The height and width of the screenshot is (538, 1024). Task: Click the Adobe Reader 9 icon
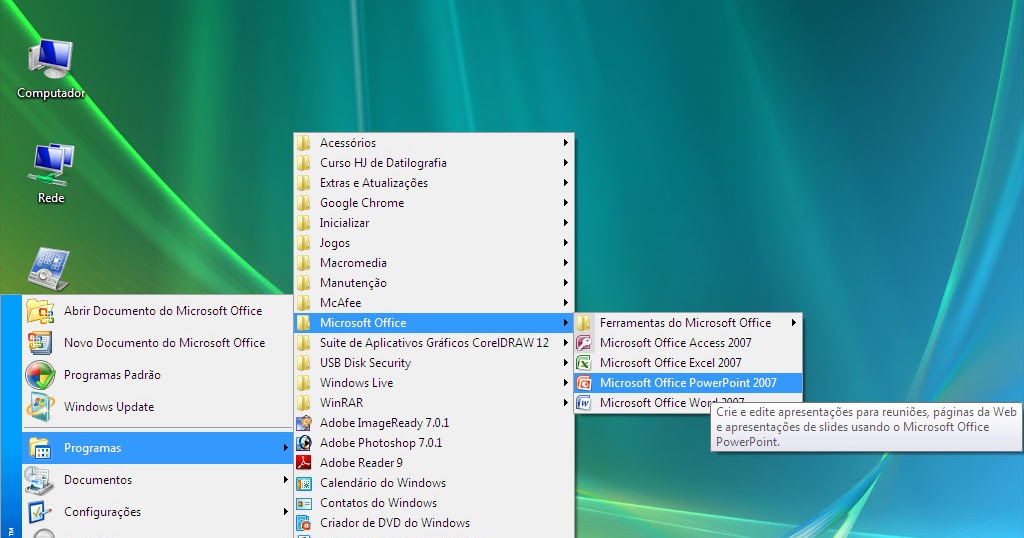(x=304, y=463)
